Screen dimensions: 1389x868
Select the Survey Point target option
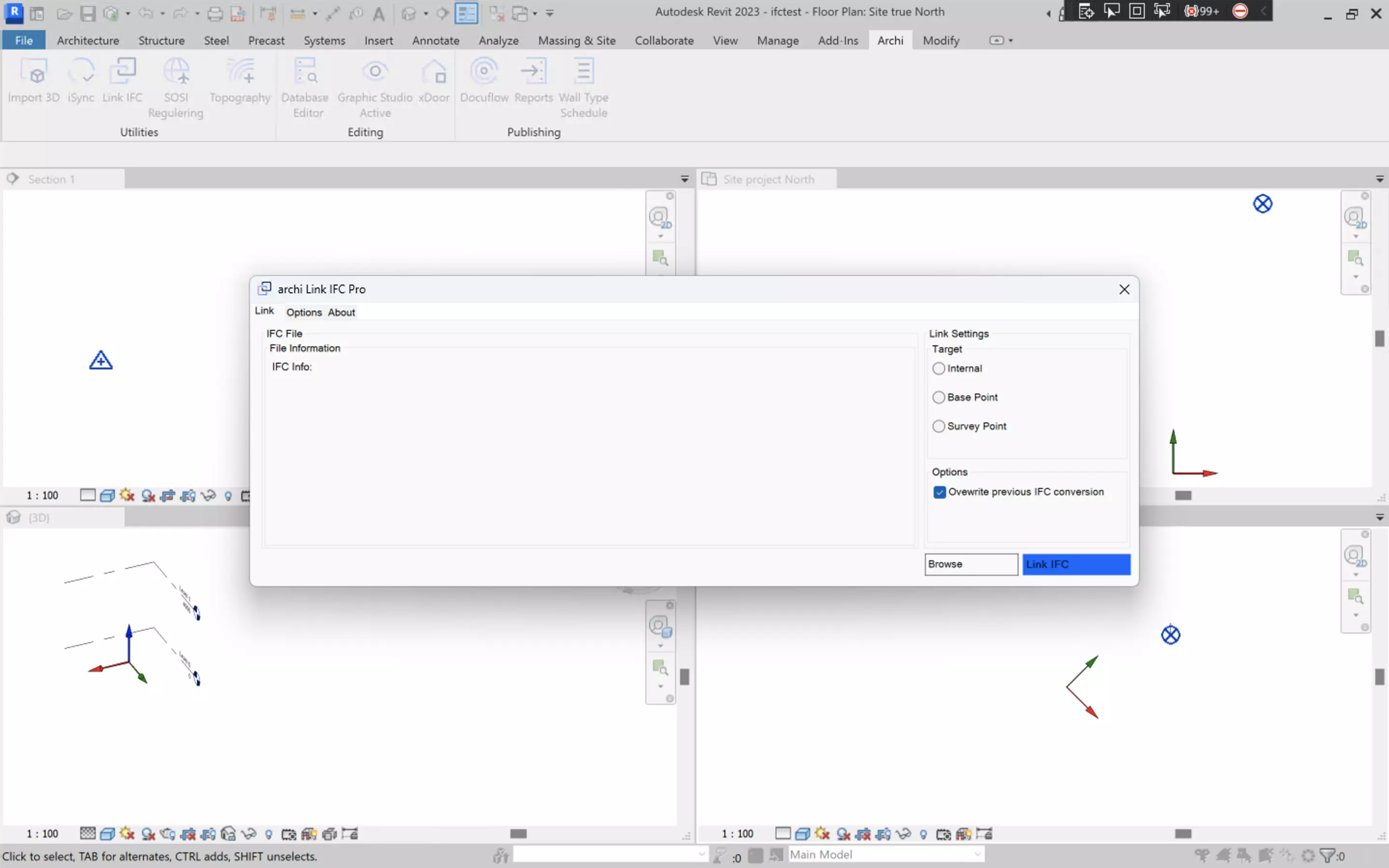939,426
